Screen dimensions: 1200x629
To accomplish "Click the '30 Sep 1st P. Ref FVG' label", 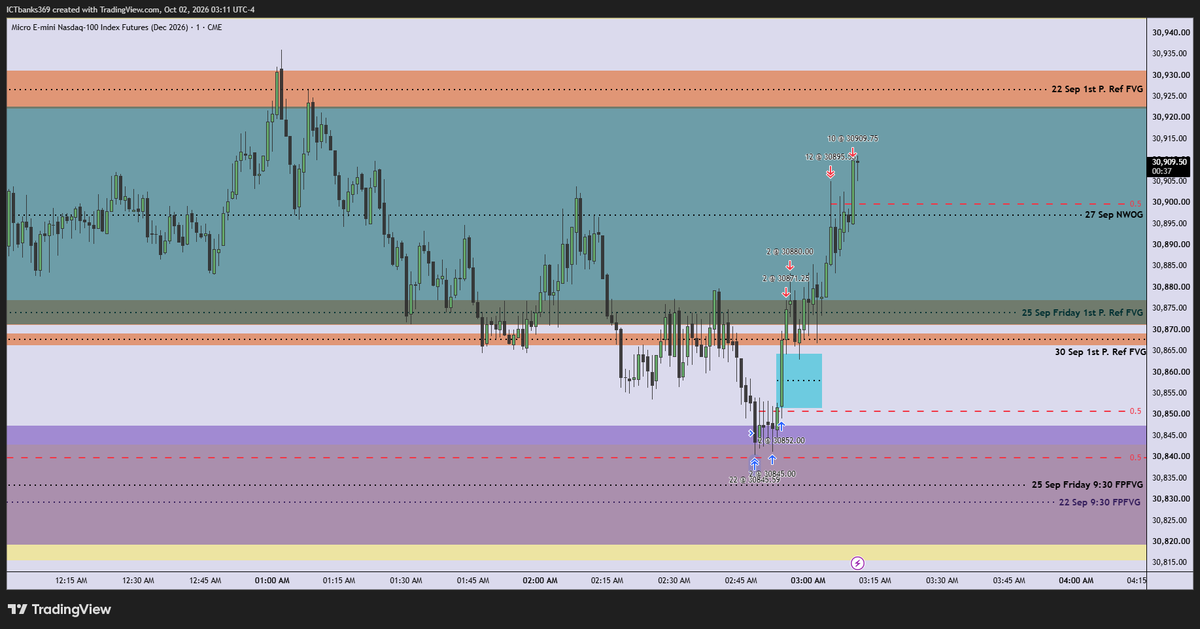I will click(1100, 352).
